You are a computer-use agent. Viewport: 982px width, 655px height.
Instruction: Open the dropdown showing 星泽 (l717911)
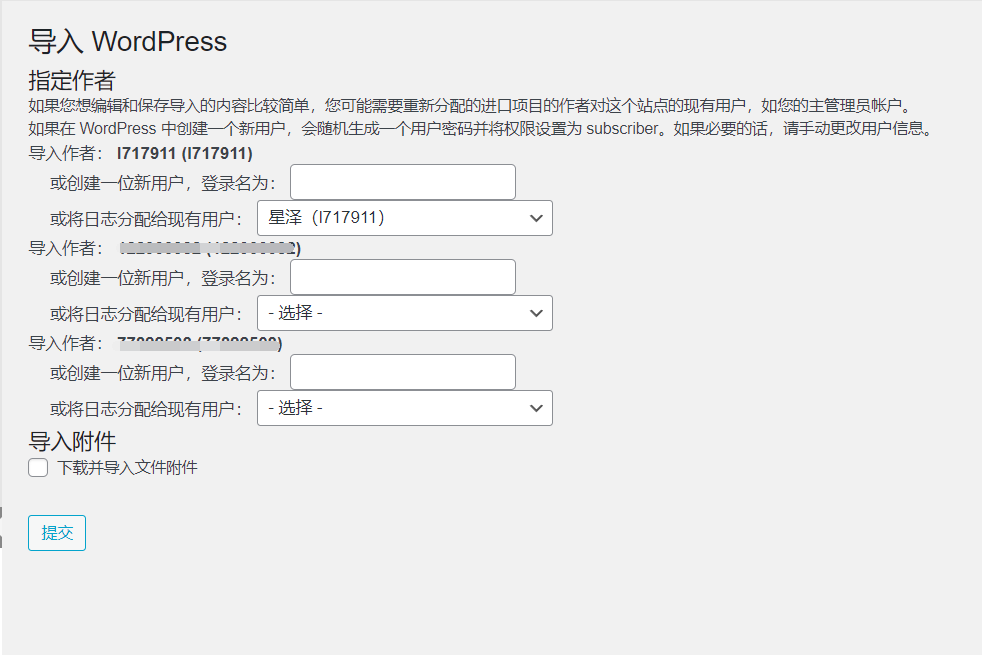404,218
